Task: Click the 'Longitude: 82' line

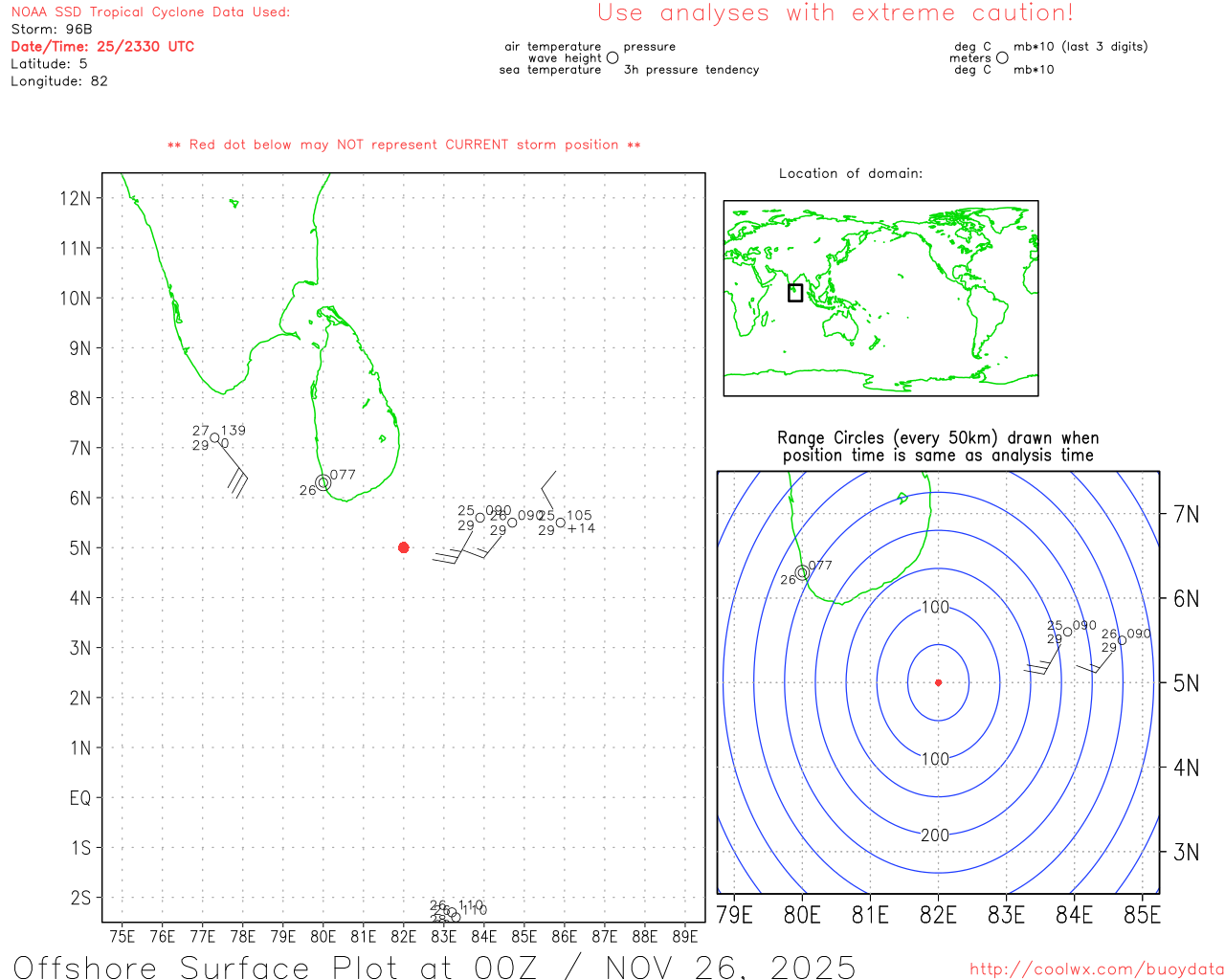Action: 59,81
